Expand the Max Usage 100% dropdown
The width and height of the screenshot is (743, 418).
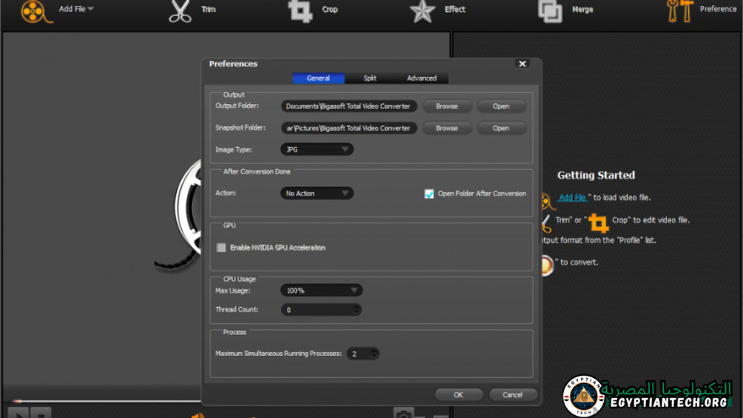[x=322, y=291]
